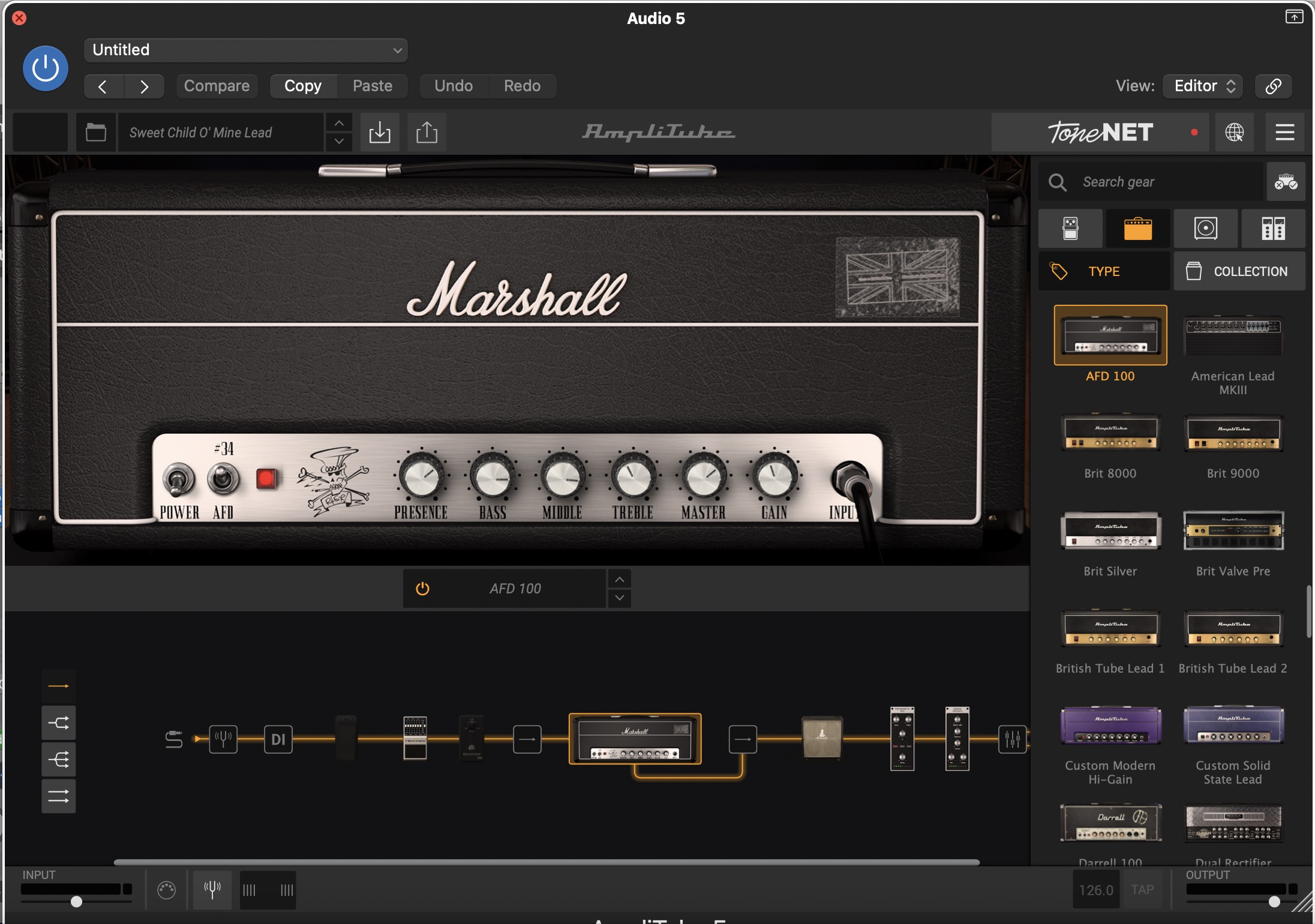Flip the amp's POWER switch
The image size is (1315, 924).
[178, 480]
